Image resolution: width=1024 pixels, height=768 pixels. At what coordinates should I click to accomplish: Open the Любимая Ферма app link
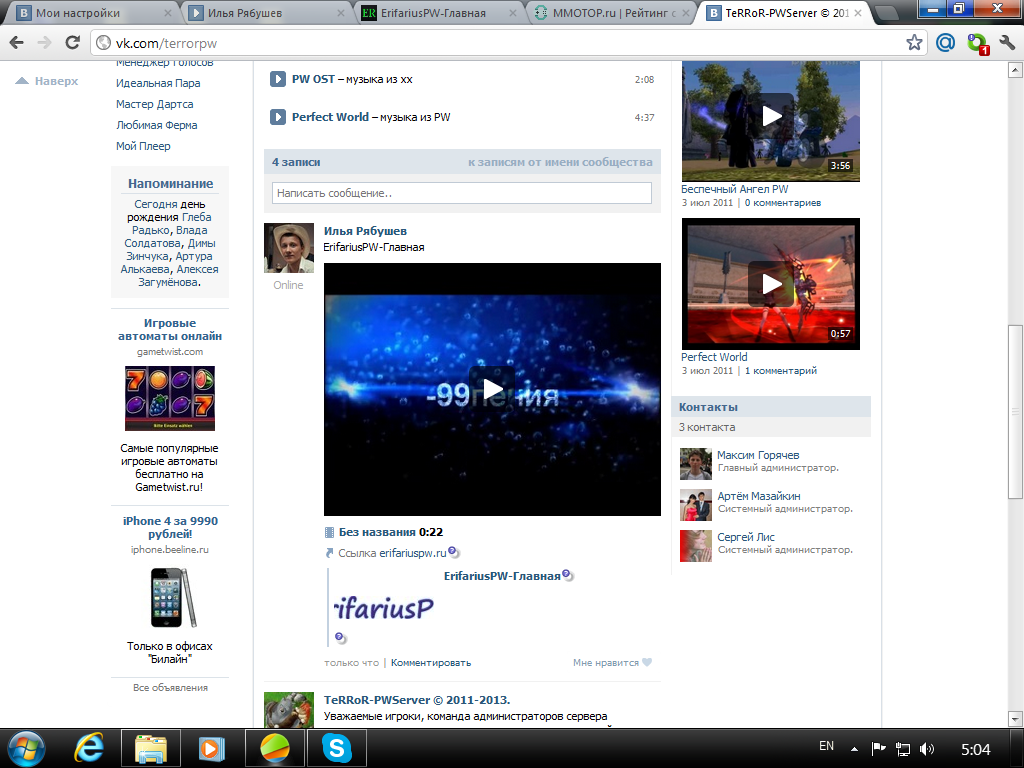[156, 125]
